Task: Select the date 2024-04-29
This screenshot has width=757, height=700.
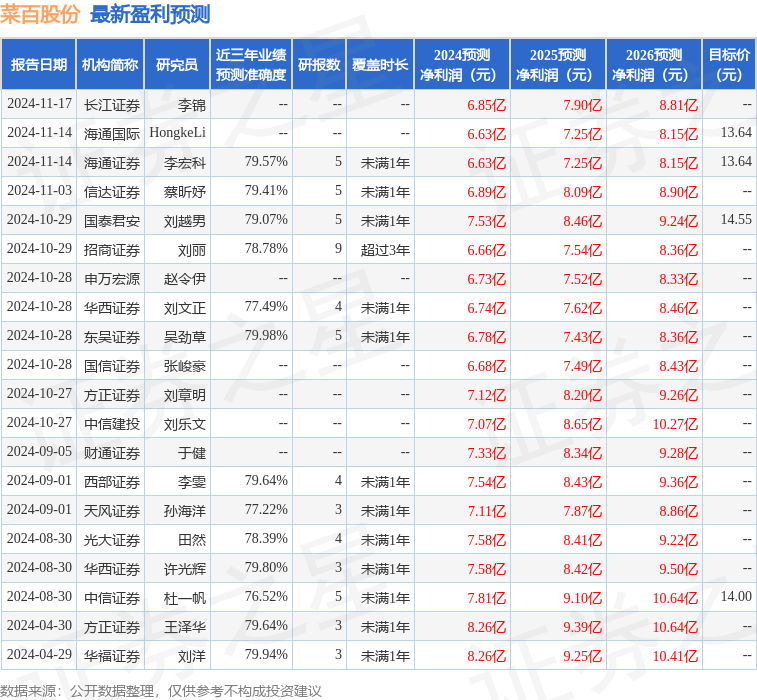Action: pos(39,654)
